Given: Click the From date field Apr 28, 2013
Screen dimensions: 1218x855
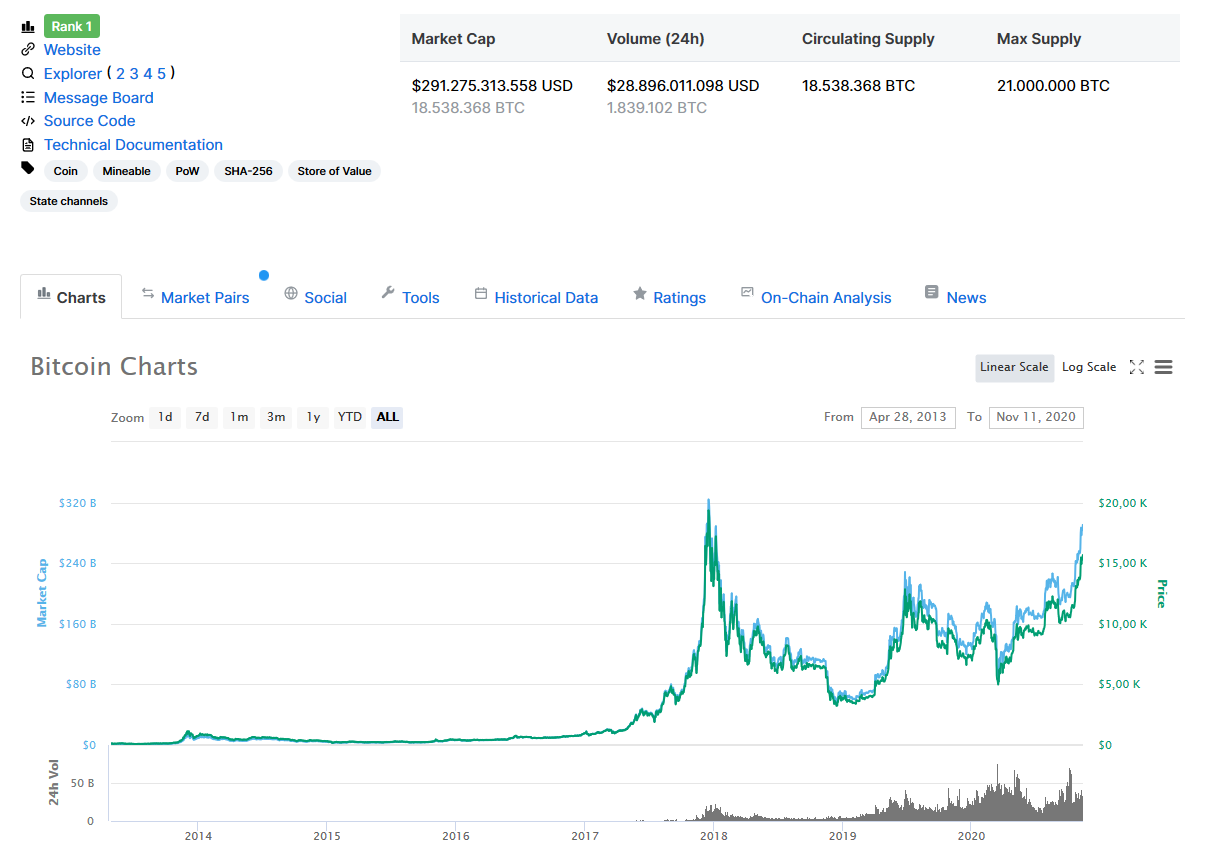Looking at the screenshot, I should [908, 417].
